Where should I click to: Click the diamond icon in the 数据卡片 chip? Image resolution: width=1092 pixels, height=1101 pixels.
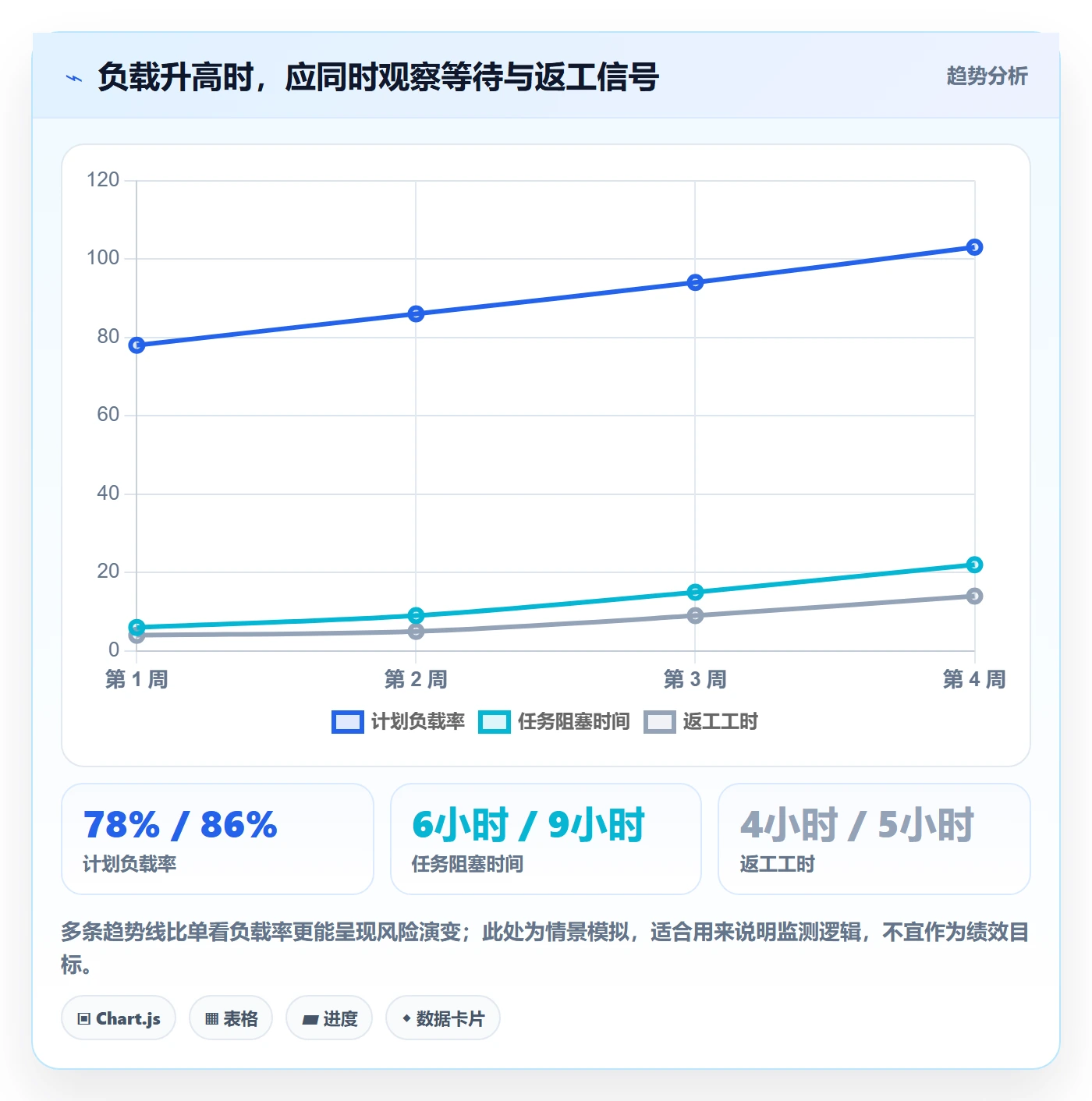[x=406, y=1018]
